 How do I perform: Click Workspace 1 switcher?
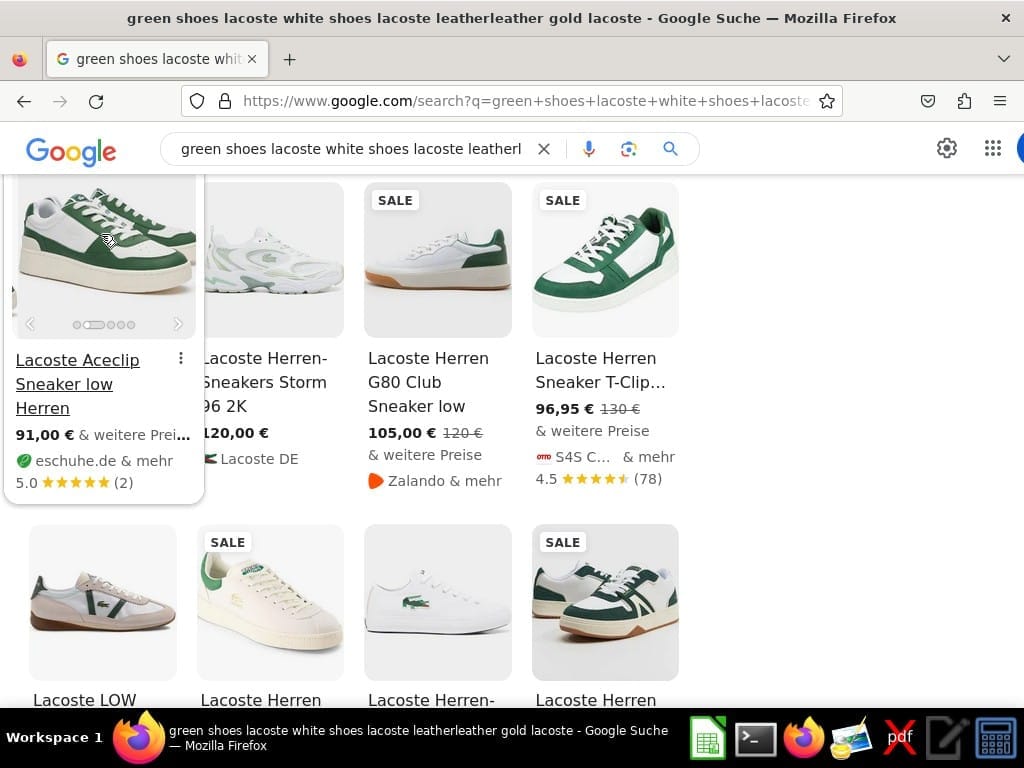(54, 737)
